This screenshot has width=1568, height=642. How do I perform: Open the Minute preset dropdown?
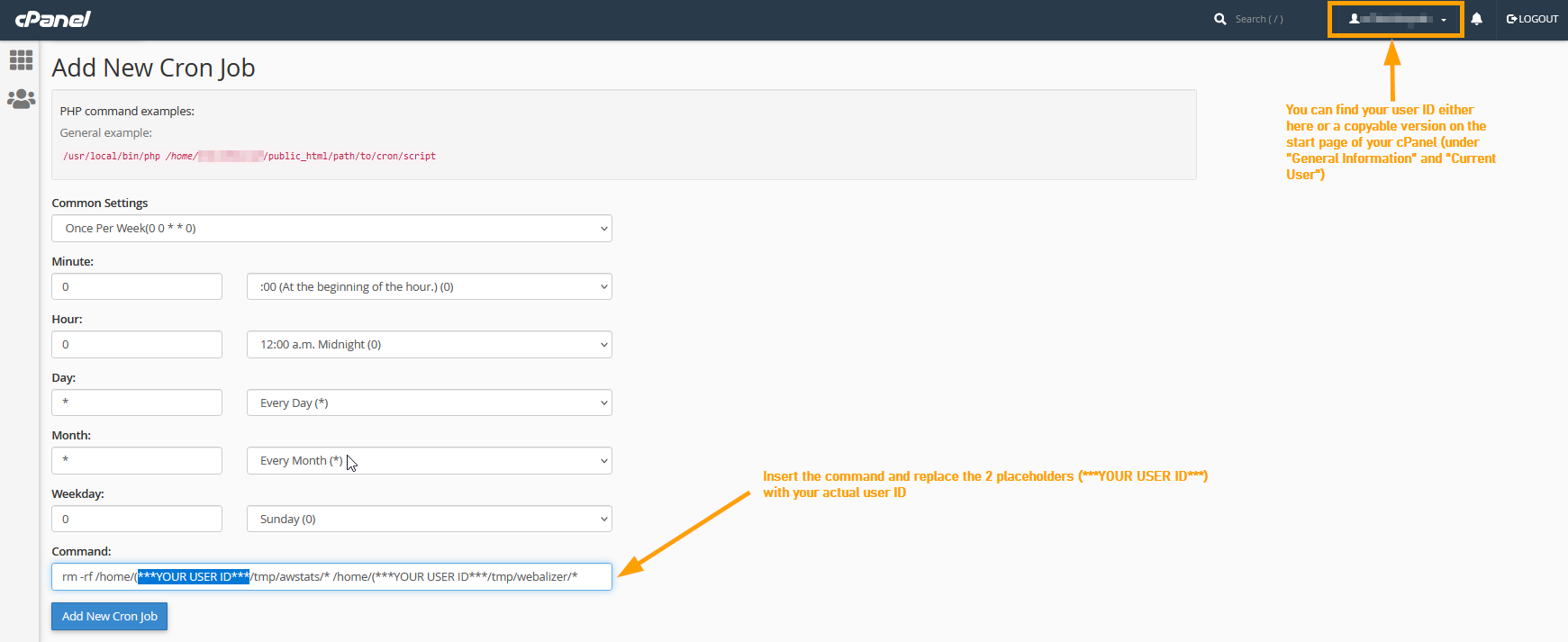(430, 286)
